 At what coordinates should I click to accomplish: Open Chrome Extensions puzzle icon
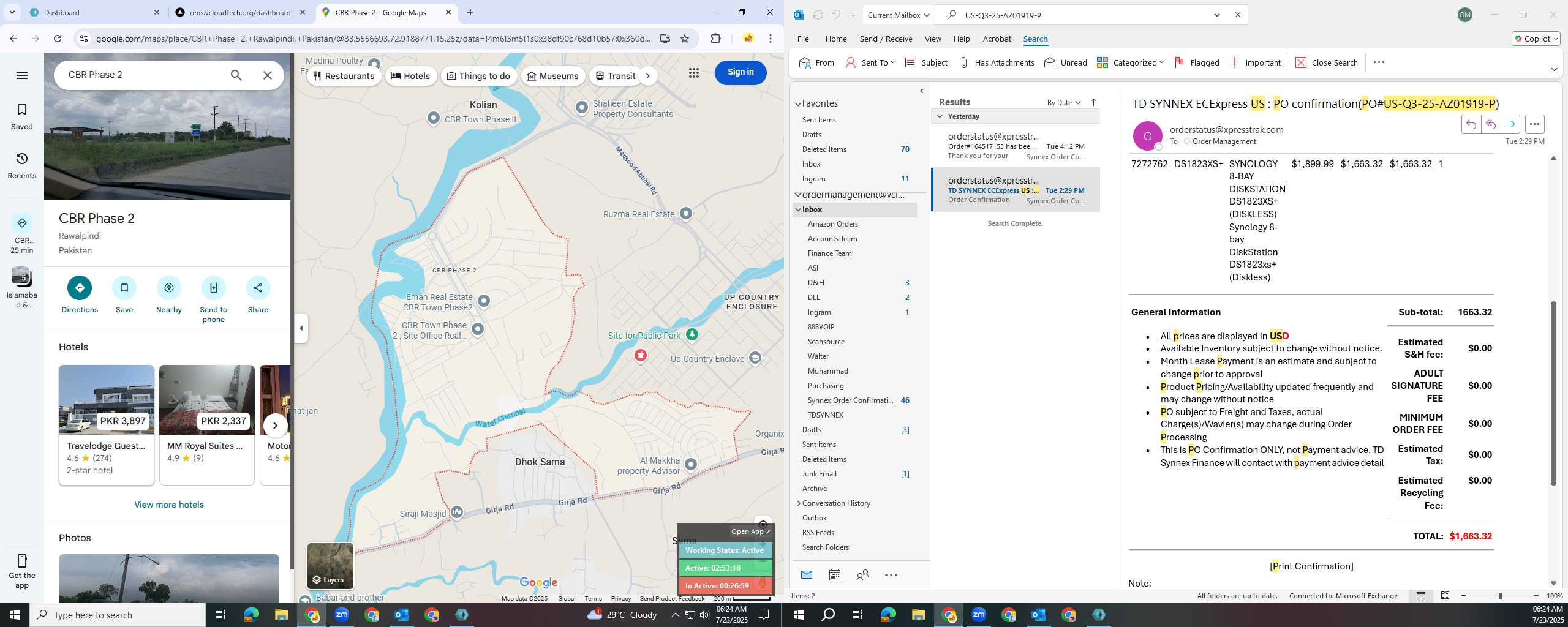pos(715,39)
